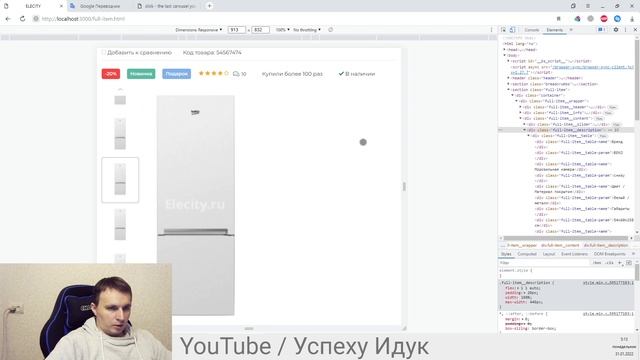This screenshot has height=360, width=640.
Task: Toggle the :hov element state button
Action: tap(597, 263)
